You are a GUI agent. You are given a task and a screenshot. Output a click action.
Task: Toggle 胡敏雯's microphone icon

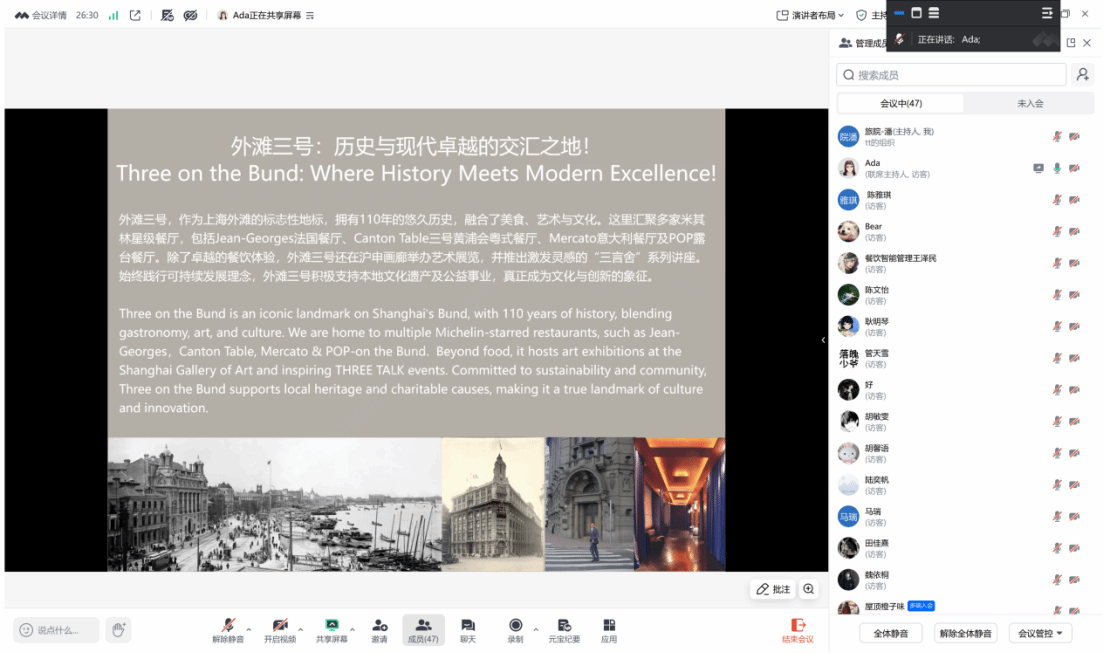[1057, 422]
